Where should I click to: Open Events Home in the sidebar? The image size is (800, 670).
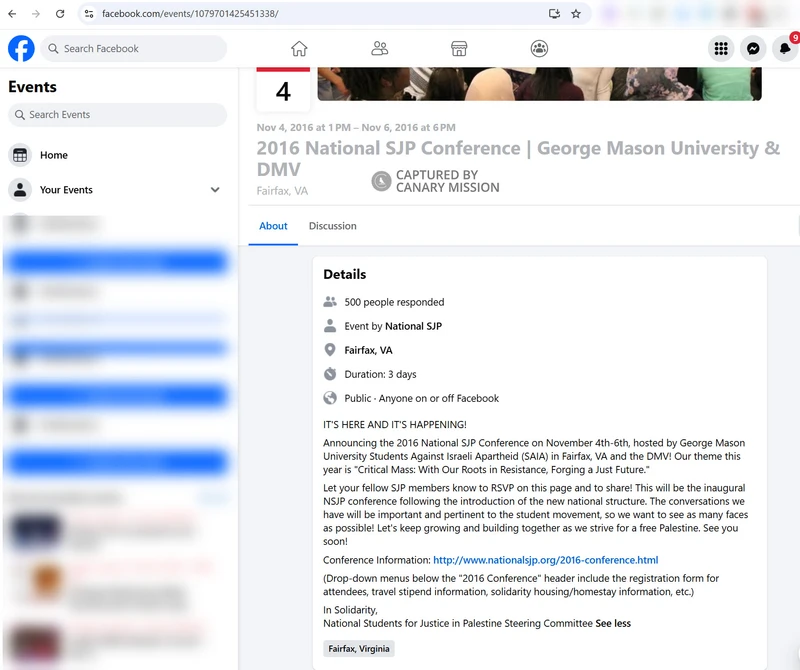tap(117, 155)
